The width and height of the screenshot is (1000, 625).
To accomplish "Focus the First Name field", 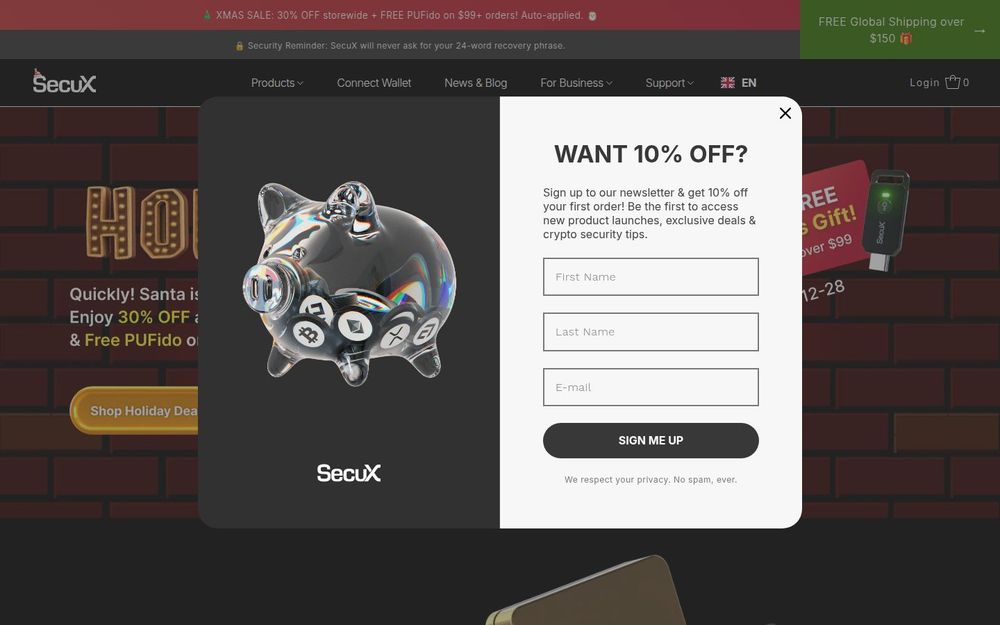I will pyautogui.click(x=651, y=277).
